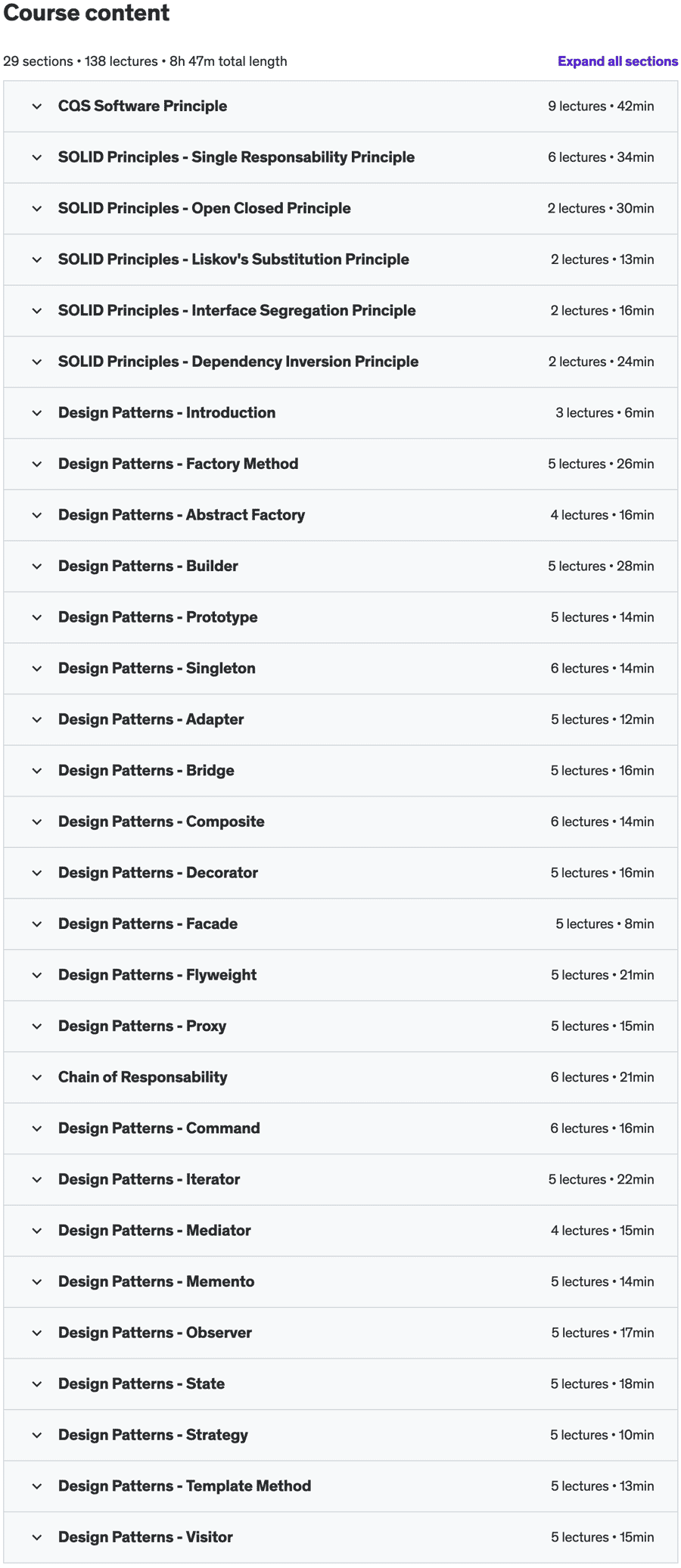Click the Factory Method chevron arrow
This screenshot has width=681, height=1568.
click(37, 464)
